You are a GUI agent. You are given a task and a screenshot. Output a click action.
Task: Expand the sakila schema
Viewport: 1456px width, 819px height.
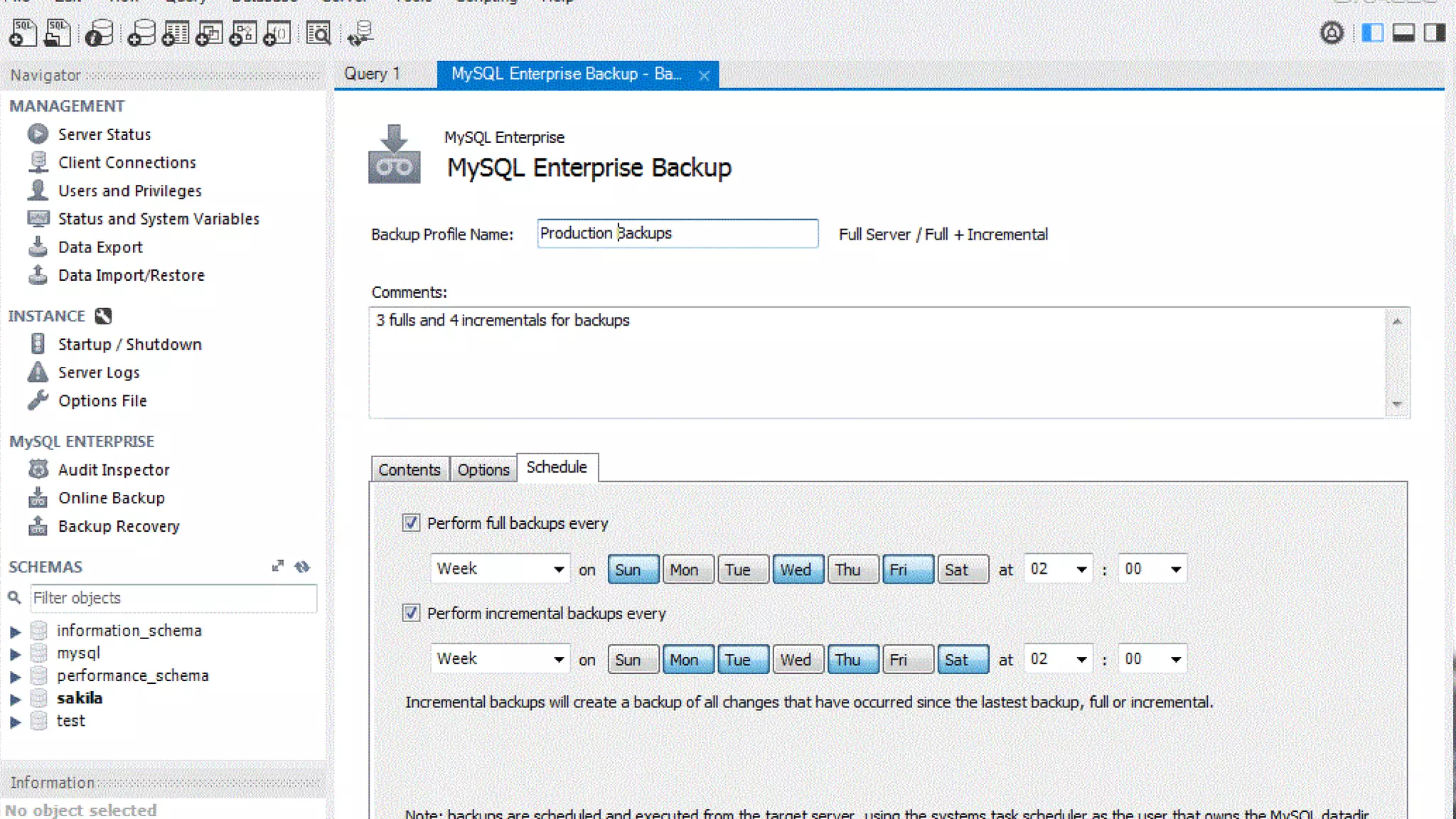click(15, 699)
